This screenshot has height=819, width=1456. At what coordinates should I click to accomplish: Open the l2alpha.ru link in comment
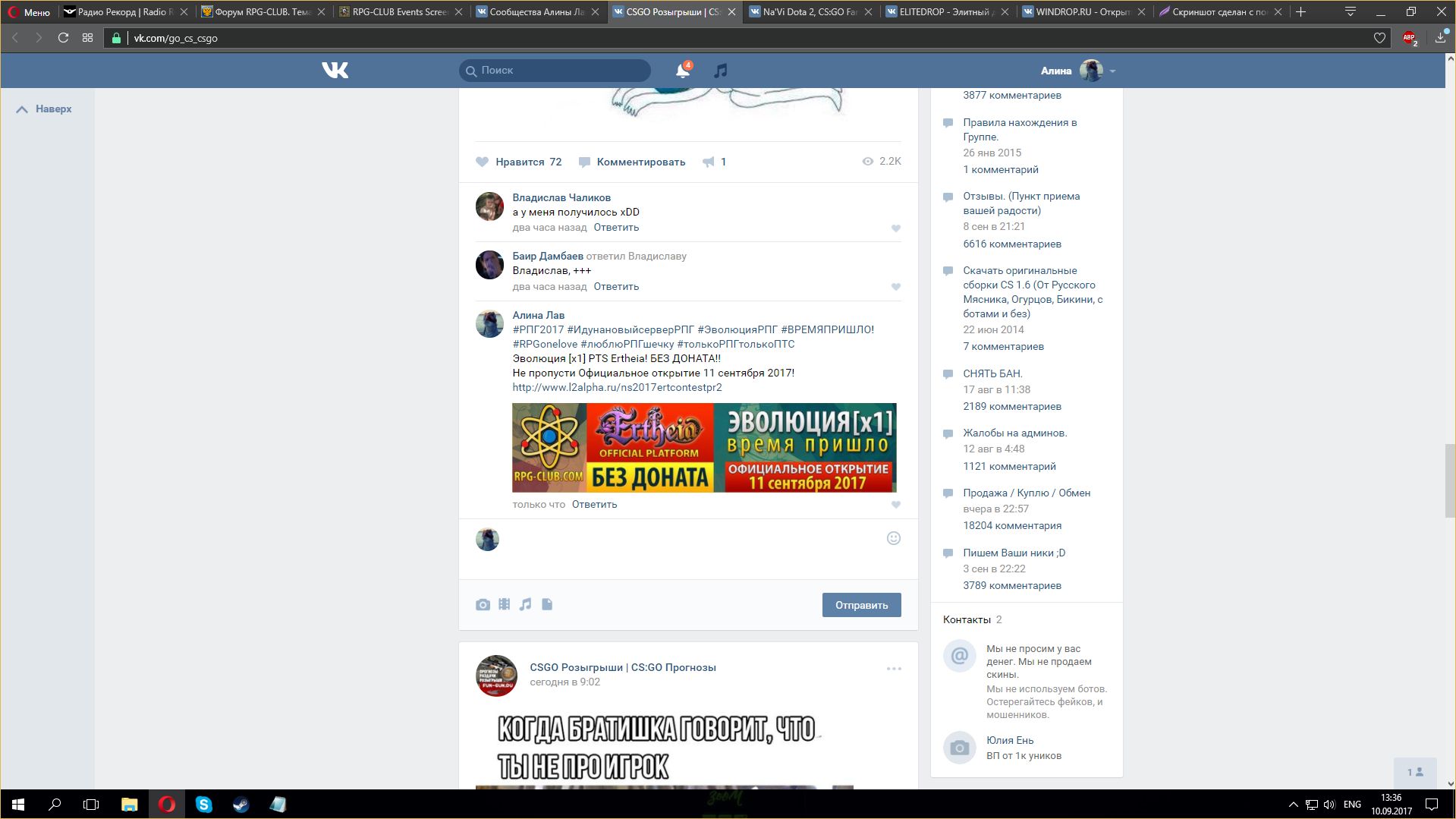(617, 387)
